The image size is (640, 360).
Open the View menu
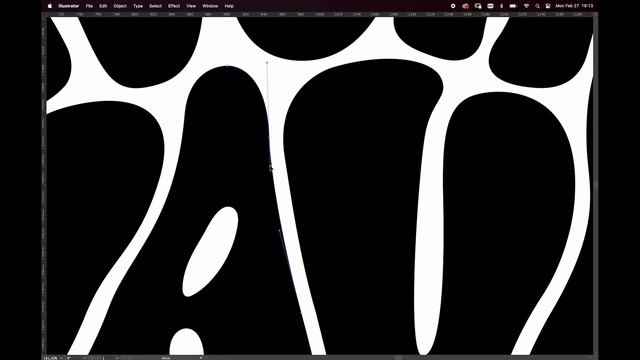coord(191,6)
